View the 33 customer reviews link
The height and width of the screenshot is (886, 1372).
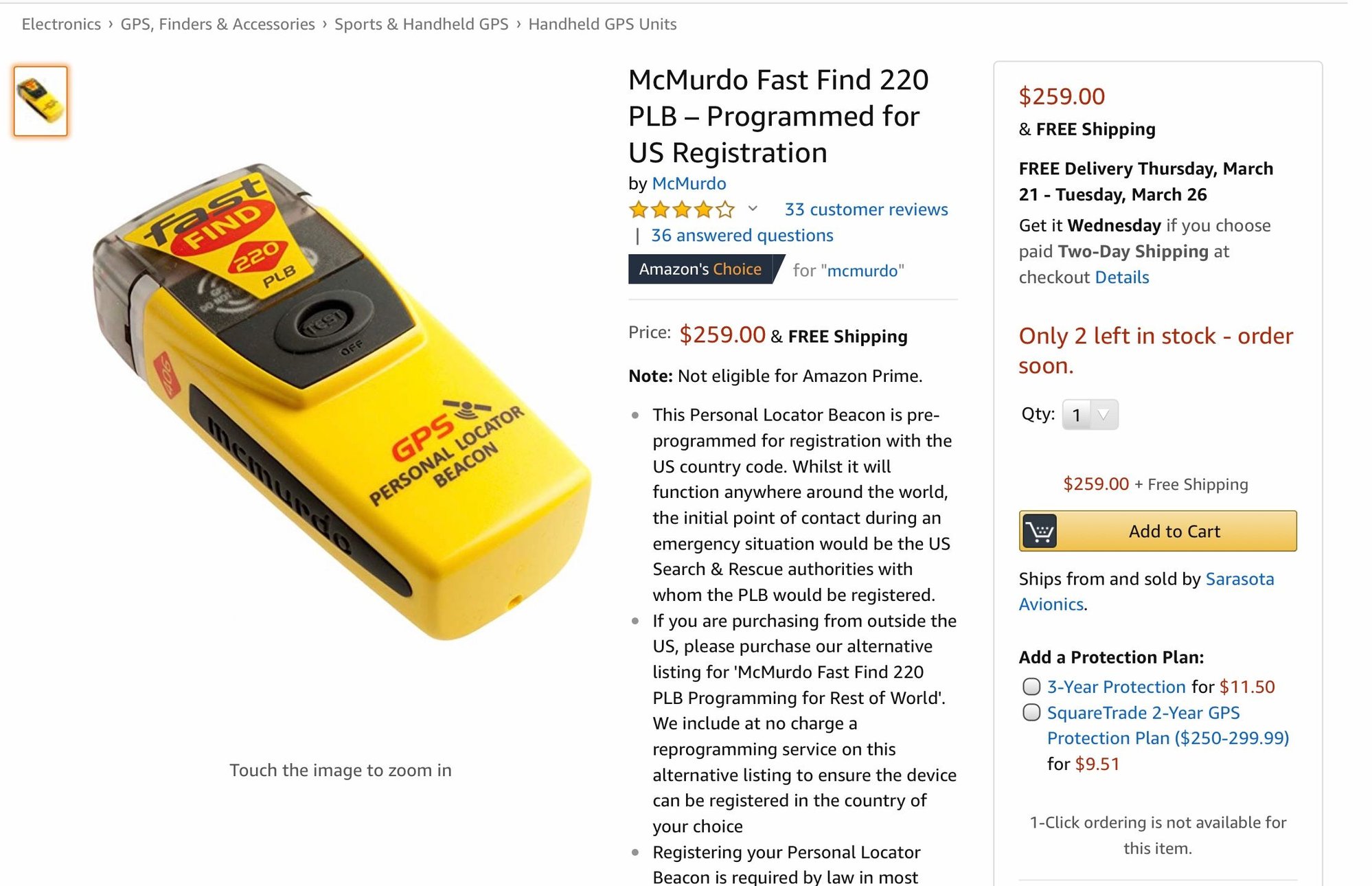click(866, 209)
